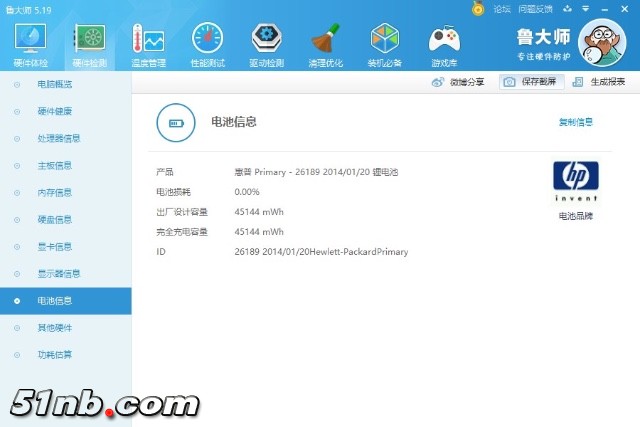Click the 鲁大师 cartoon avatar
This screenshot has height=427, width=640.
click(608, 44)
